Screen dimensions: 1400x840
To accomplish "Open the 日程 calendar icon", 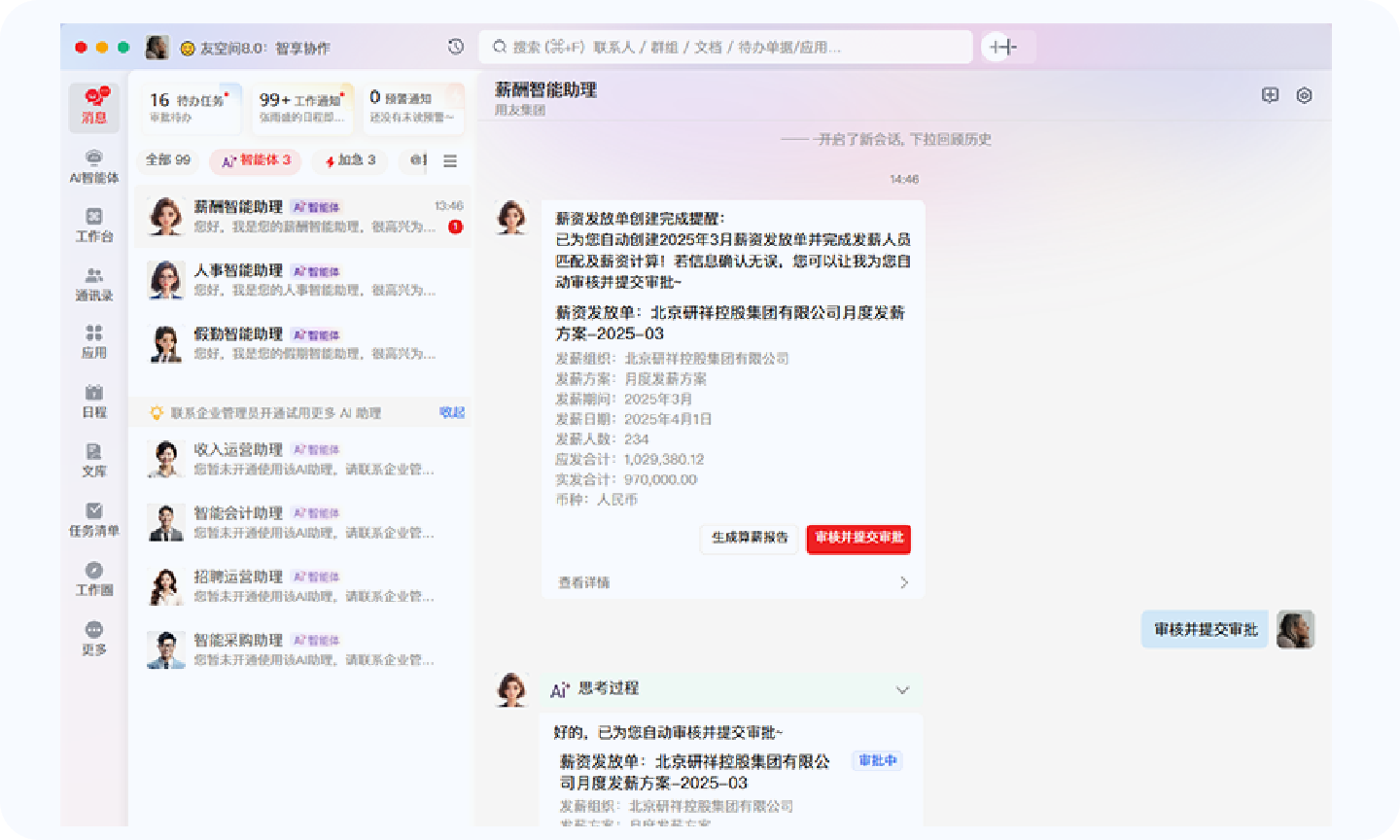I will (94, 401).
